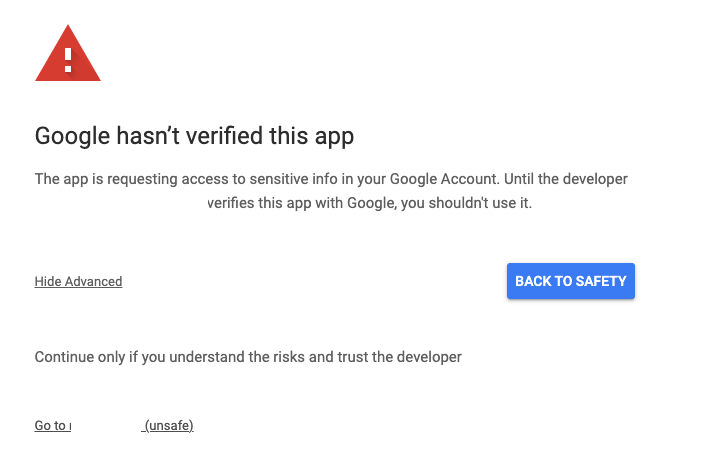Click the redacted developer name under 'Continue only'

point(118,382)
